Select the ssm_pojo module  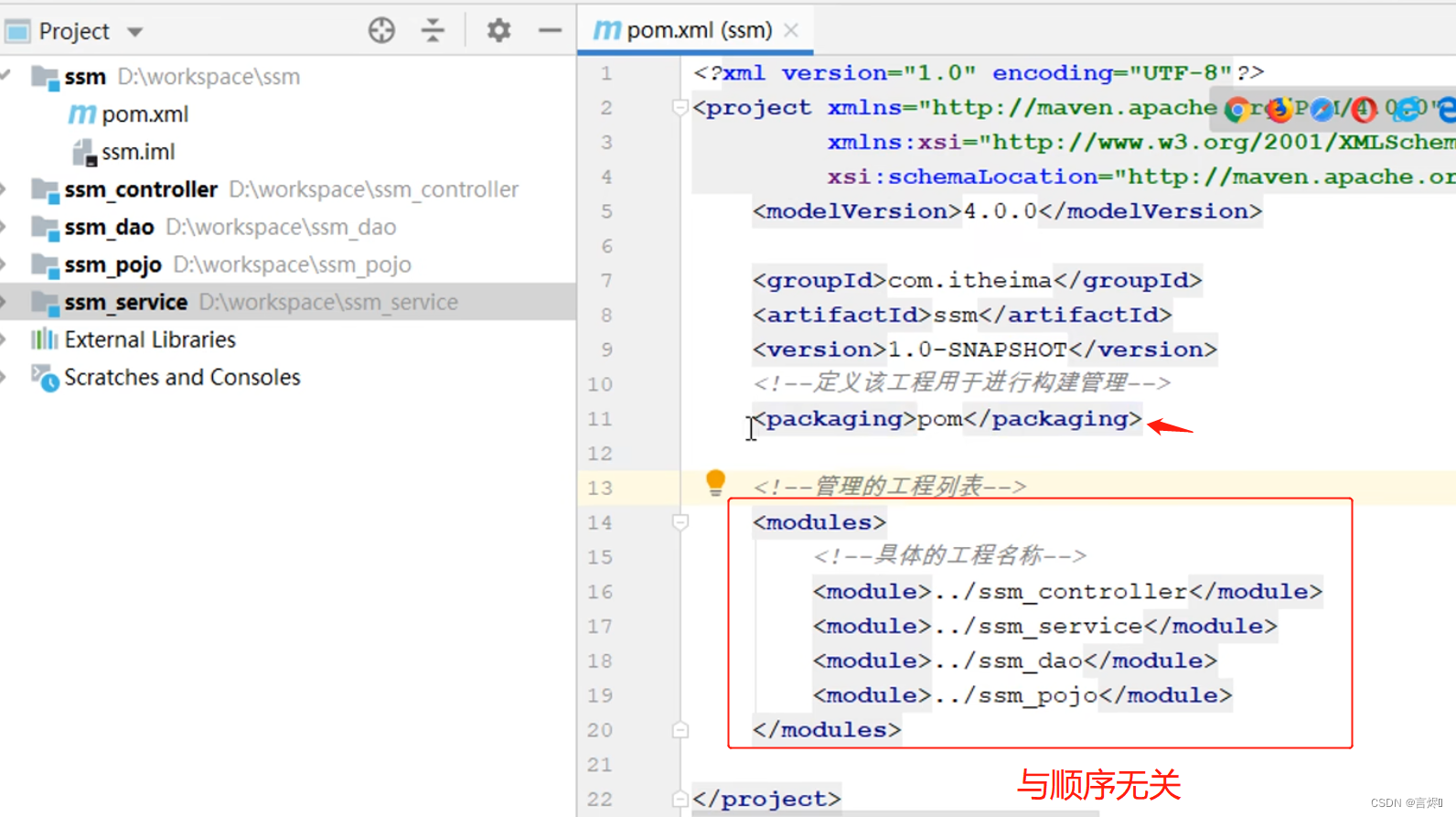pyautogui.click(x=112, y=264)
